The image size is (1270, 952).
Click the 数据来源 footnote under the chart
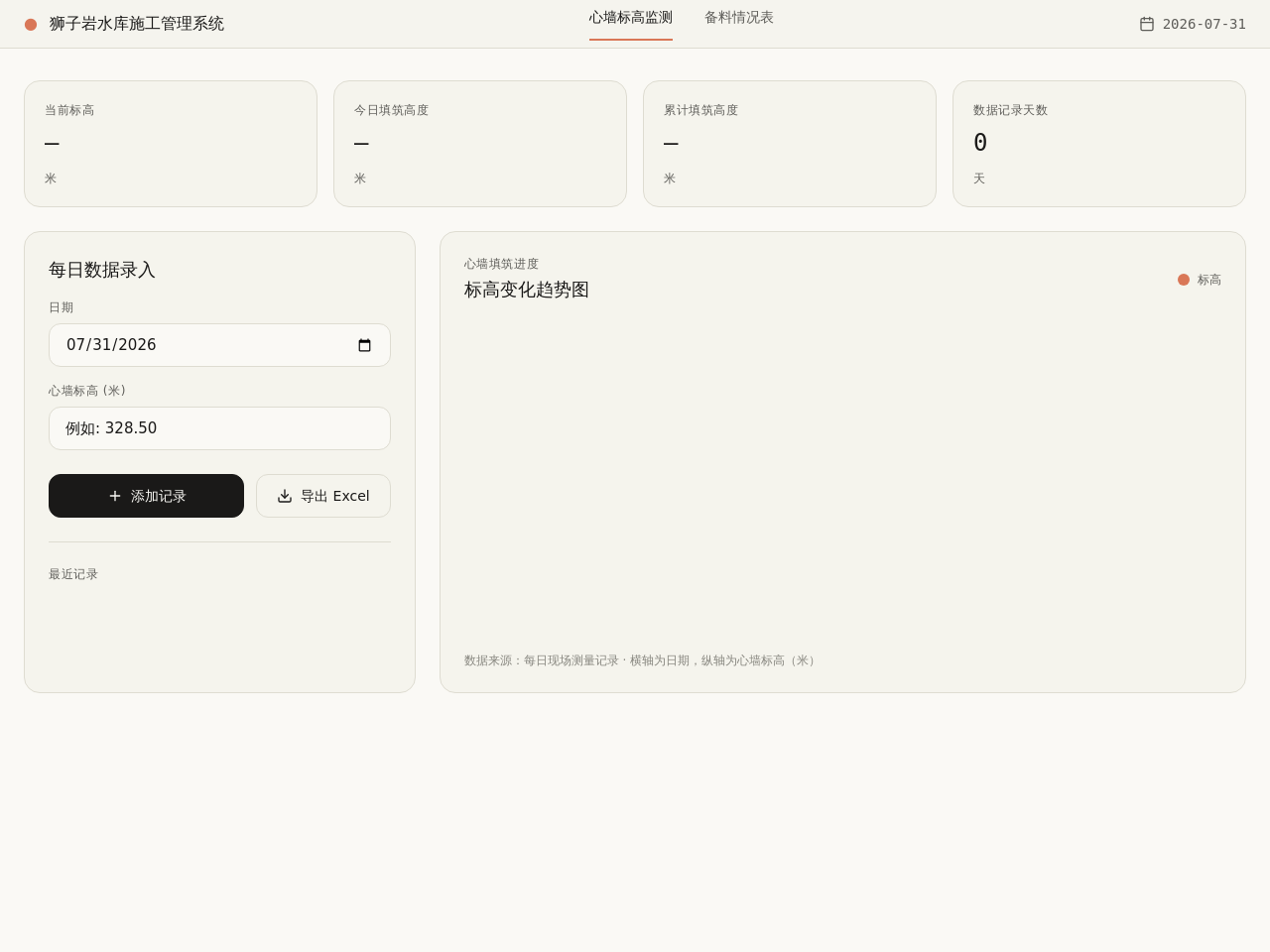coord(642,660)
